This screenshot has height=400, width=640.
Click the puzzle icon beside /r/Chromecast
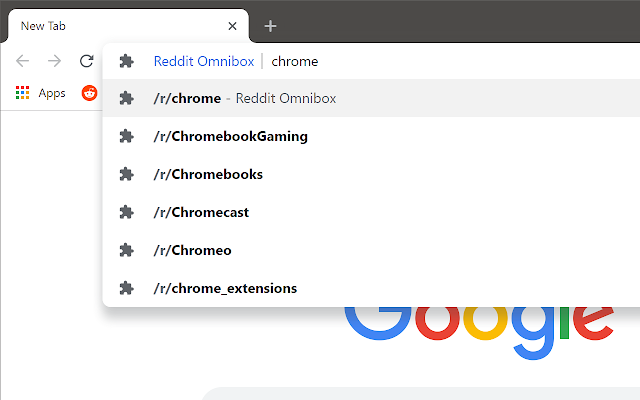tap(126, 212)
